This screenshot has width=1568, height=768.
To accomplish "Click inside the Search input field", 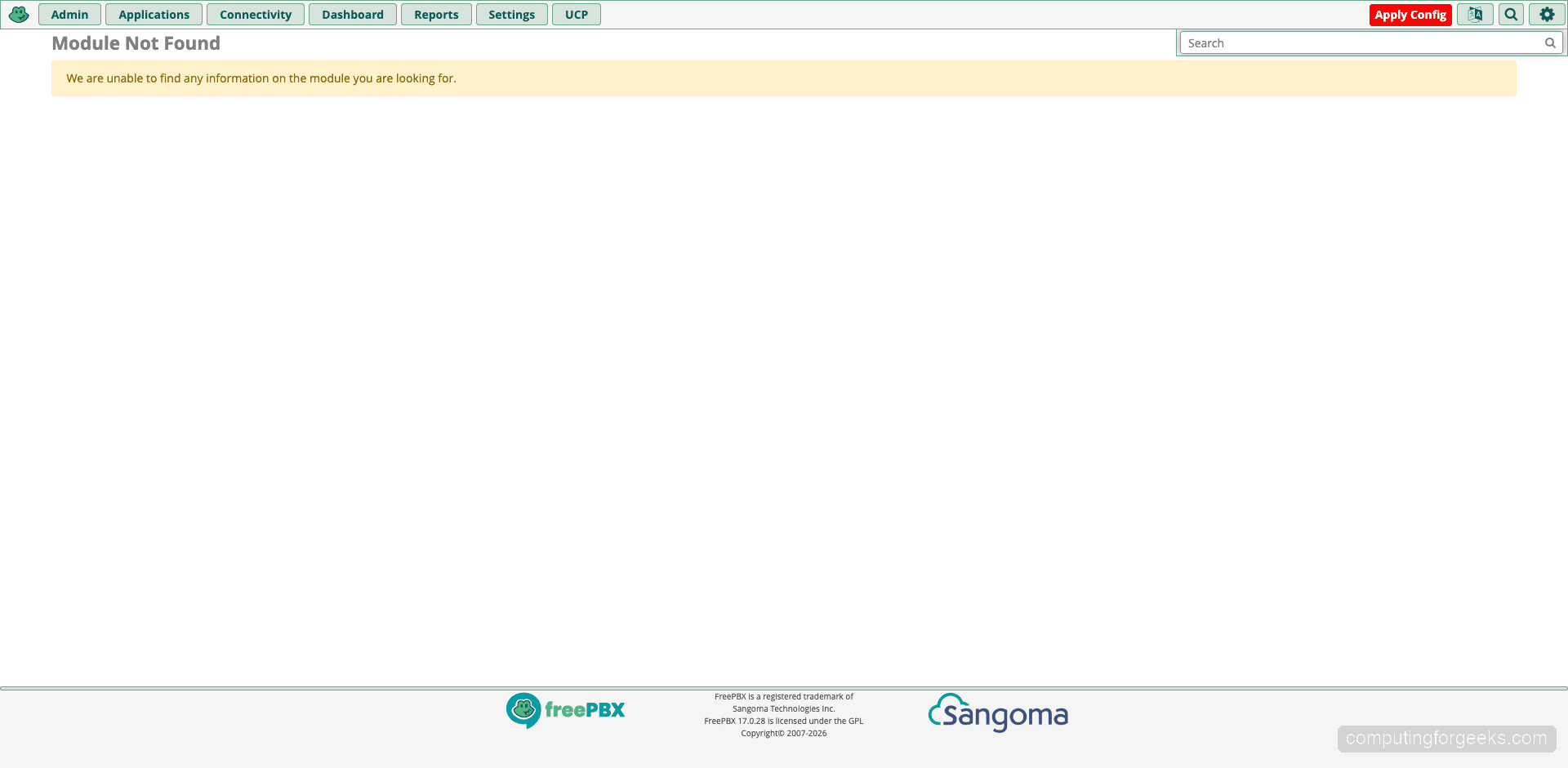I will (1347, 42).
